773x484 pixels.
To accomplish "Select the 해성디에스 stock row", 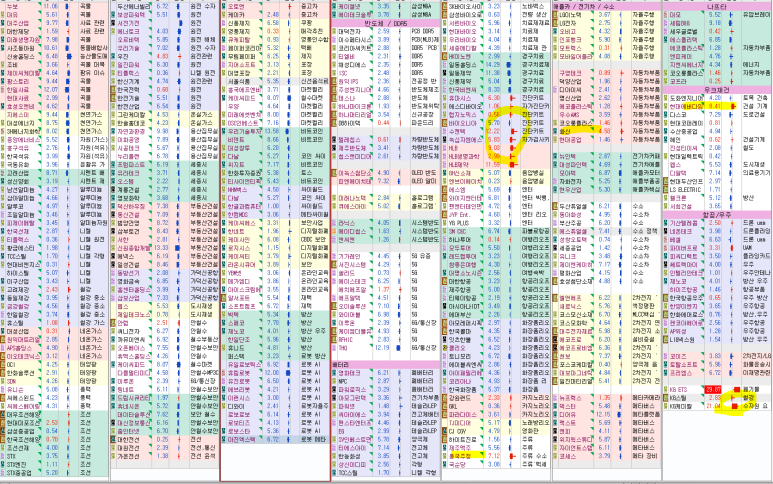I will tap(386, 65).
